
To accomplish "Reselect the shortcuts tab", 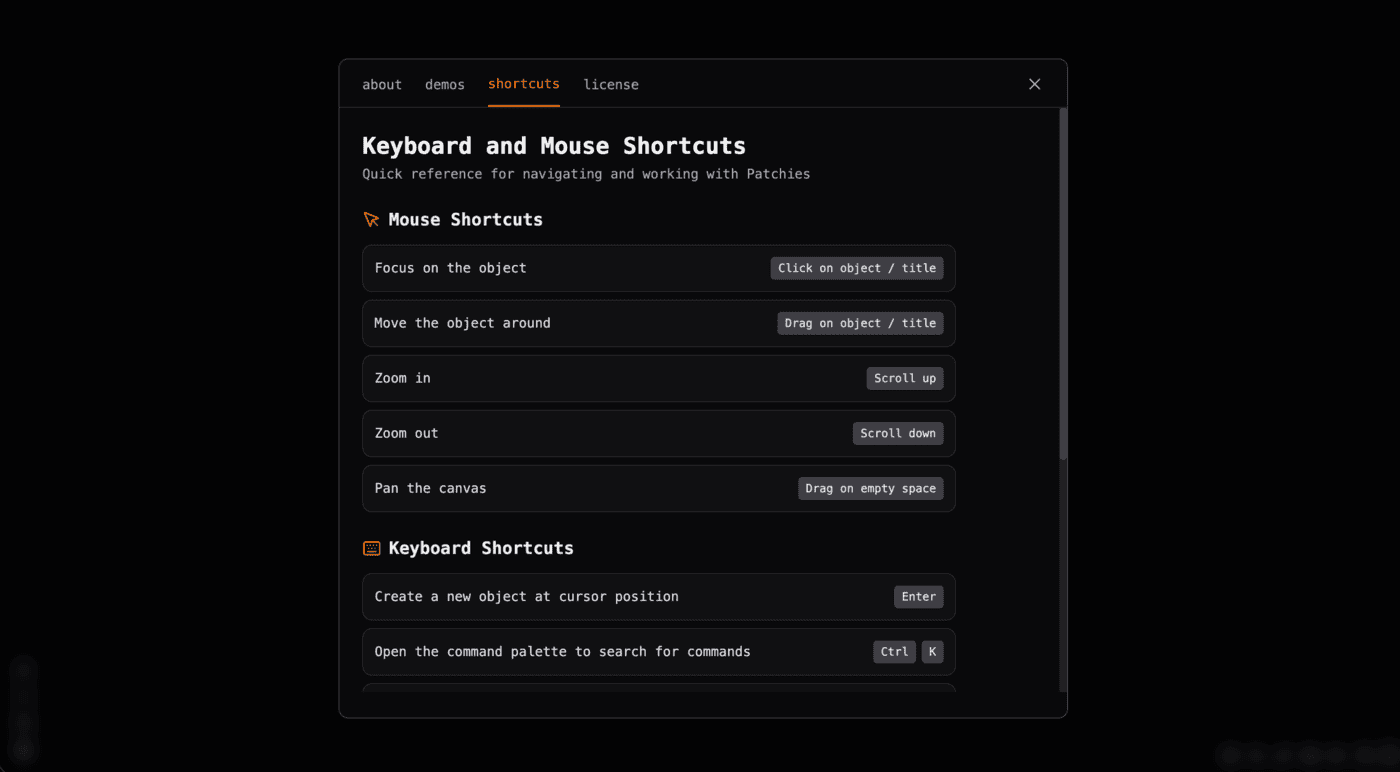I will coord(523,84).
